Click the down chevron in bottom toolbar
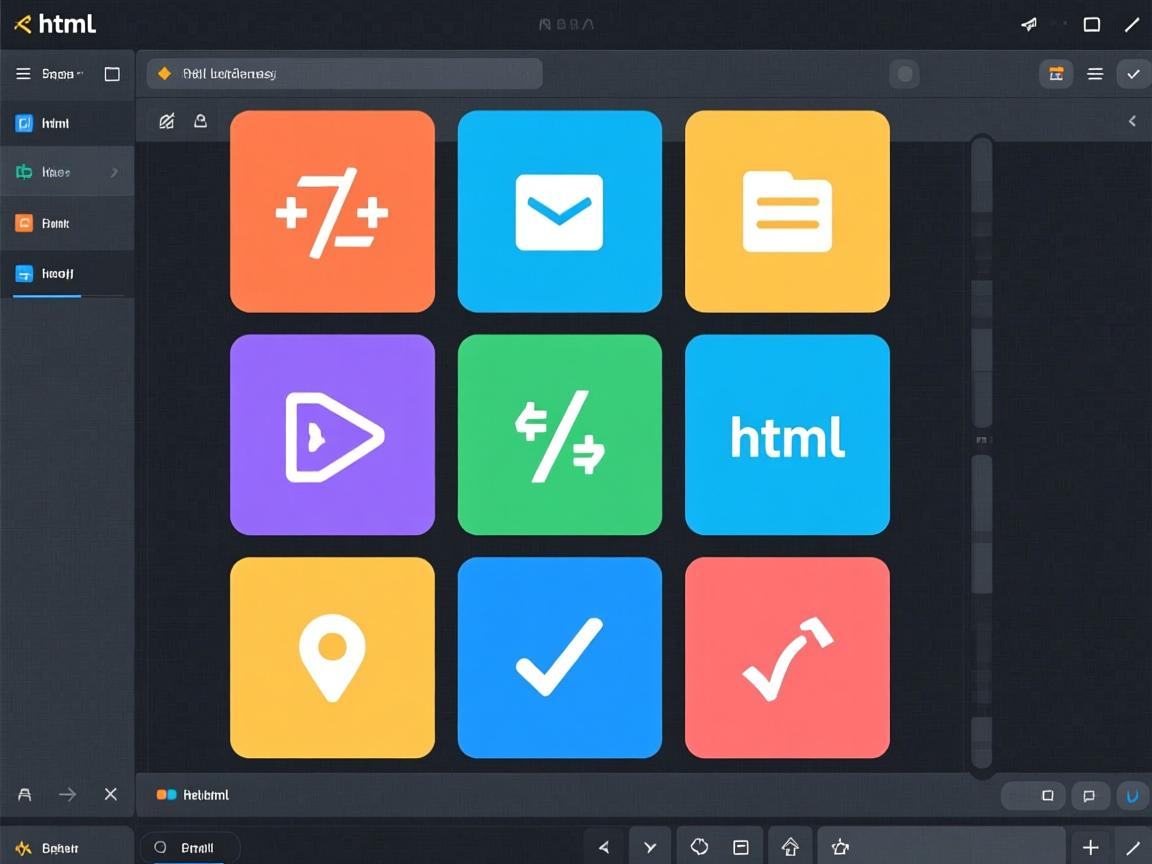The width and height of the screenshot is (1152, 864). coord(650,848)
